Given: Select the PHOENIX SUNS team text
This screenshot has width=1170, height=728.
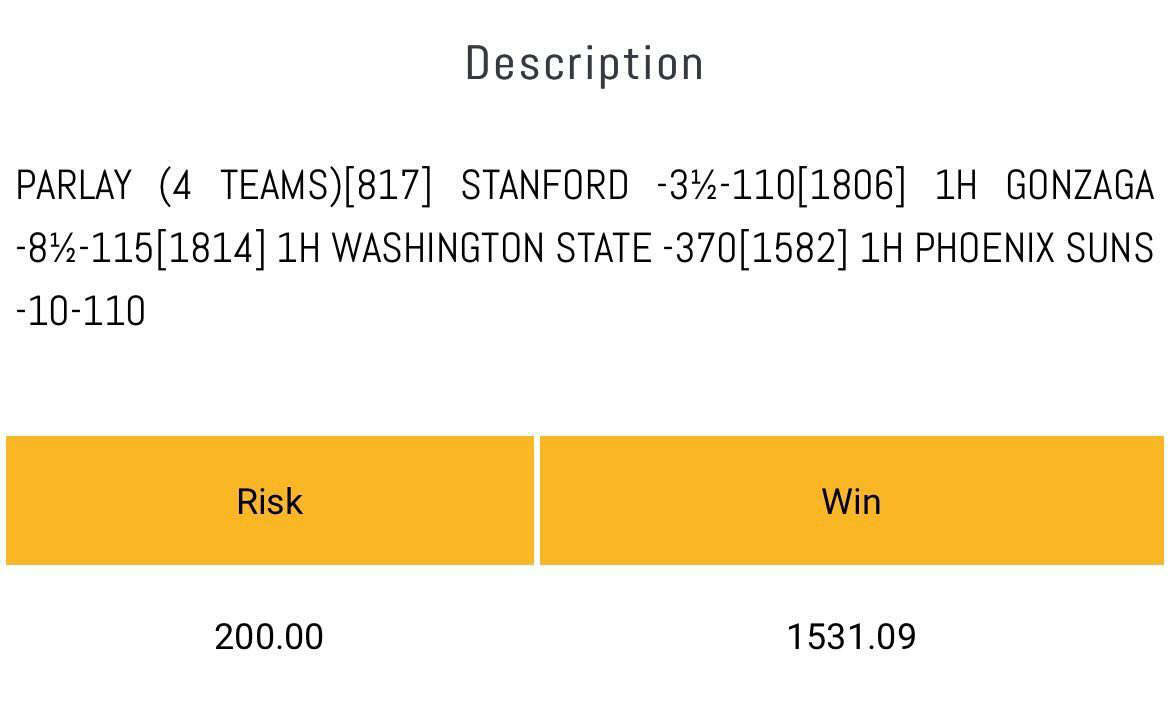Looking at the screenshot, I should 1034,248.
